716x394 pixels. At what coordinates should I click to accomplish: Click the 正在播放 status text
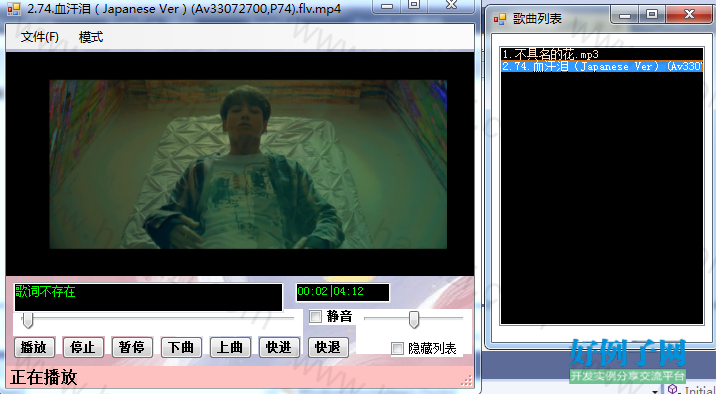(x=44, y=378)
